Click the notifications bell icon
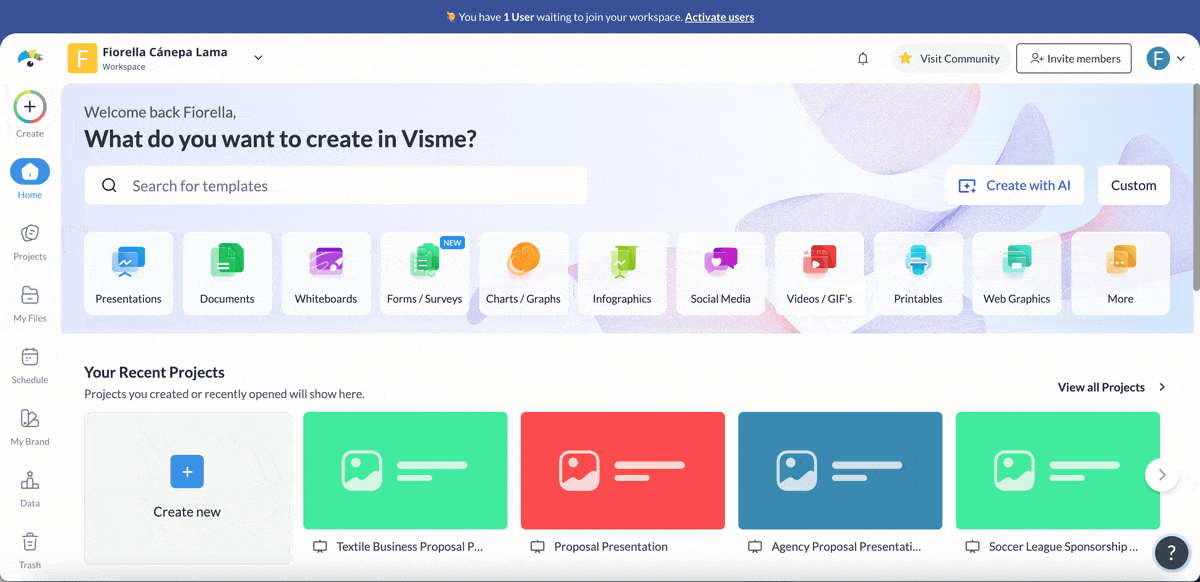 coord(863,59)
